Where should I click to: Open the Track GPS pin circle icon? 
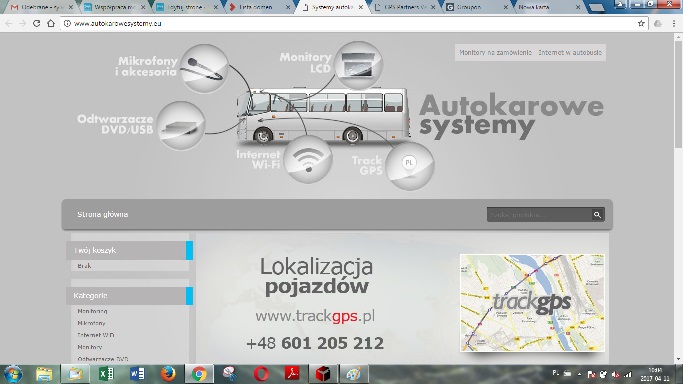(x=409, y=166)
